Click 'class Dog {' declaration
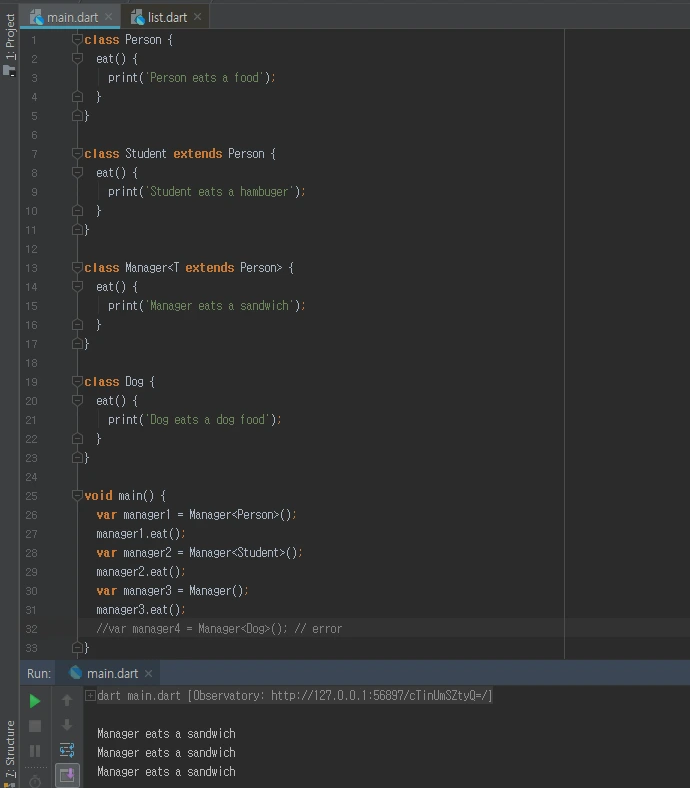 (x=120, y=382)
